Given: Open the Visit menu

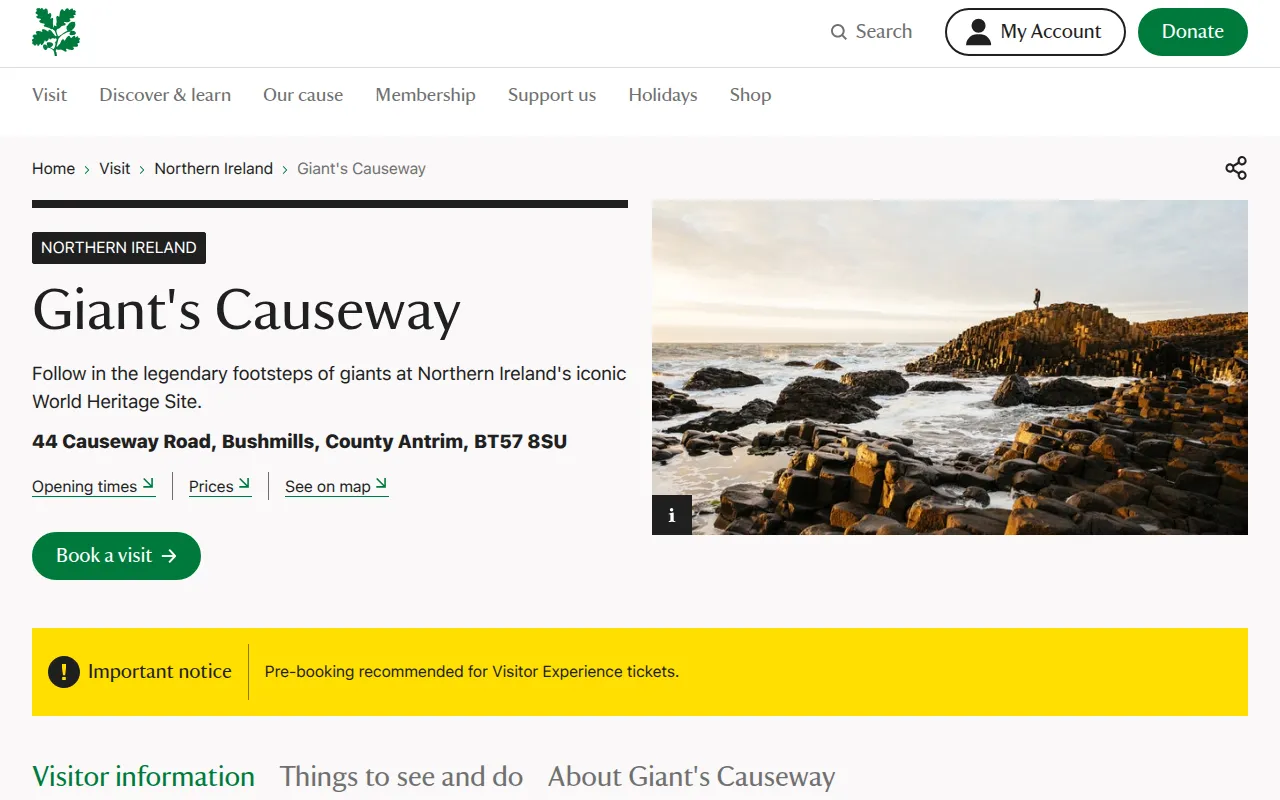Looking at the screenshot, I should click(x=49, y=95).
